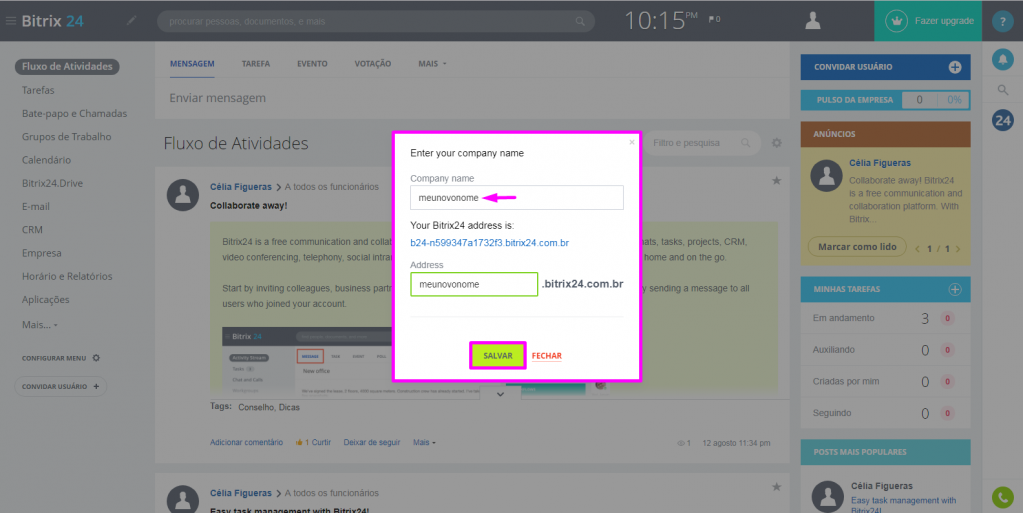This screenshot has height=513, width=1023.
Task: Click the round 24 icon in the right sidebar
Action: pos(1003,120)
